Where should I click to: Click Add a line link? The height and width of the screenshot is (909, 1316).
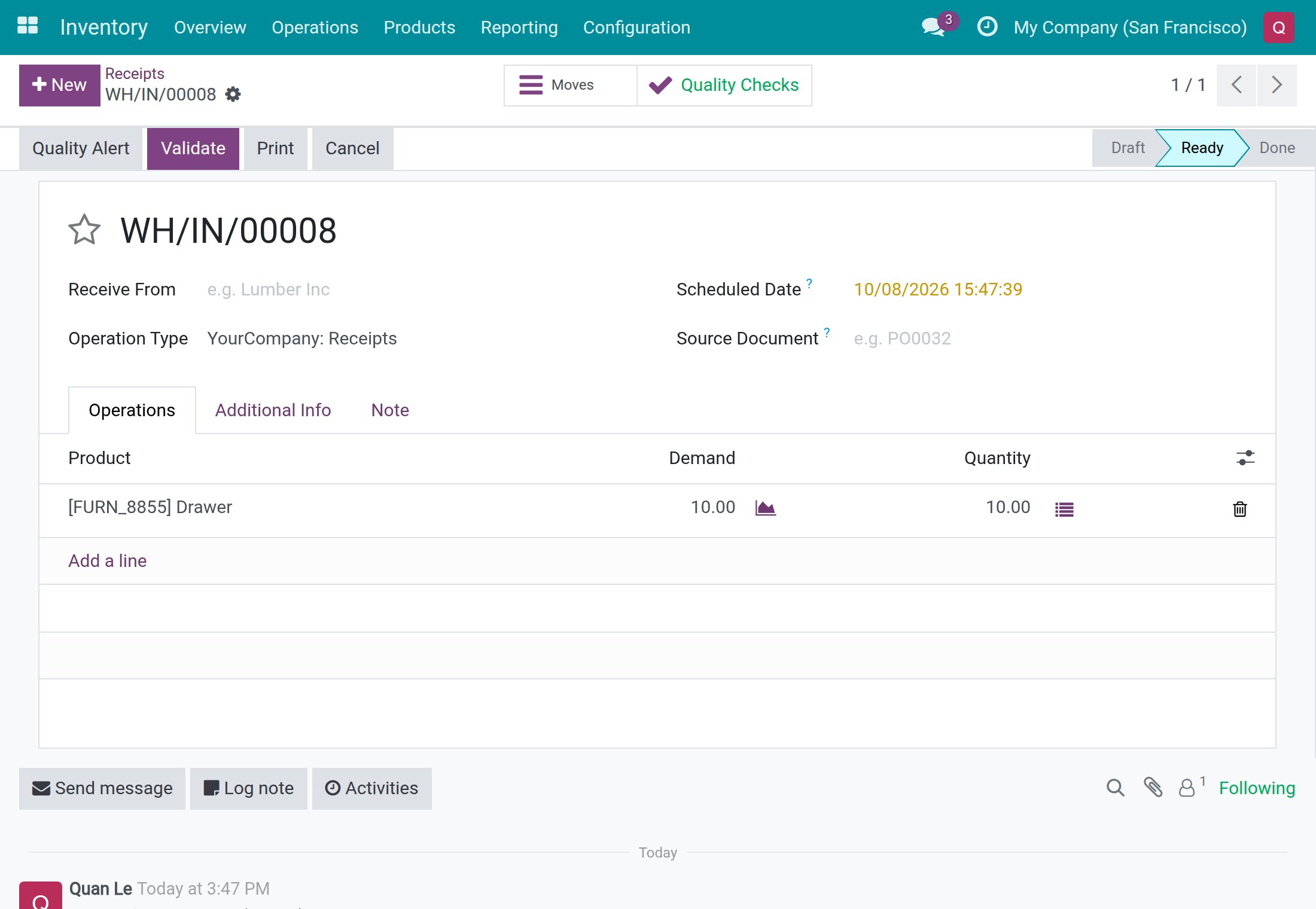[107, 561]
